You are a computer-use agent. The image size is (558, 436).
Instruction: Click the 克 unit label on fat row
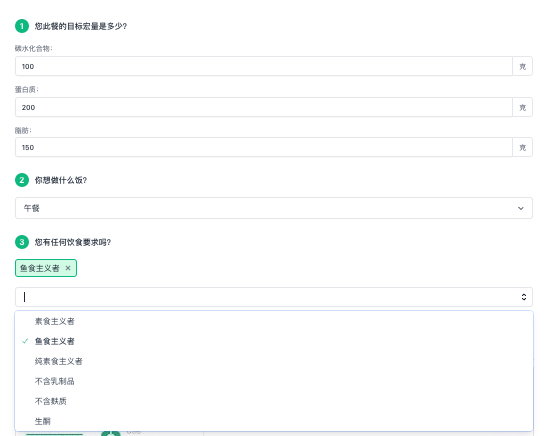522,147
